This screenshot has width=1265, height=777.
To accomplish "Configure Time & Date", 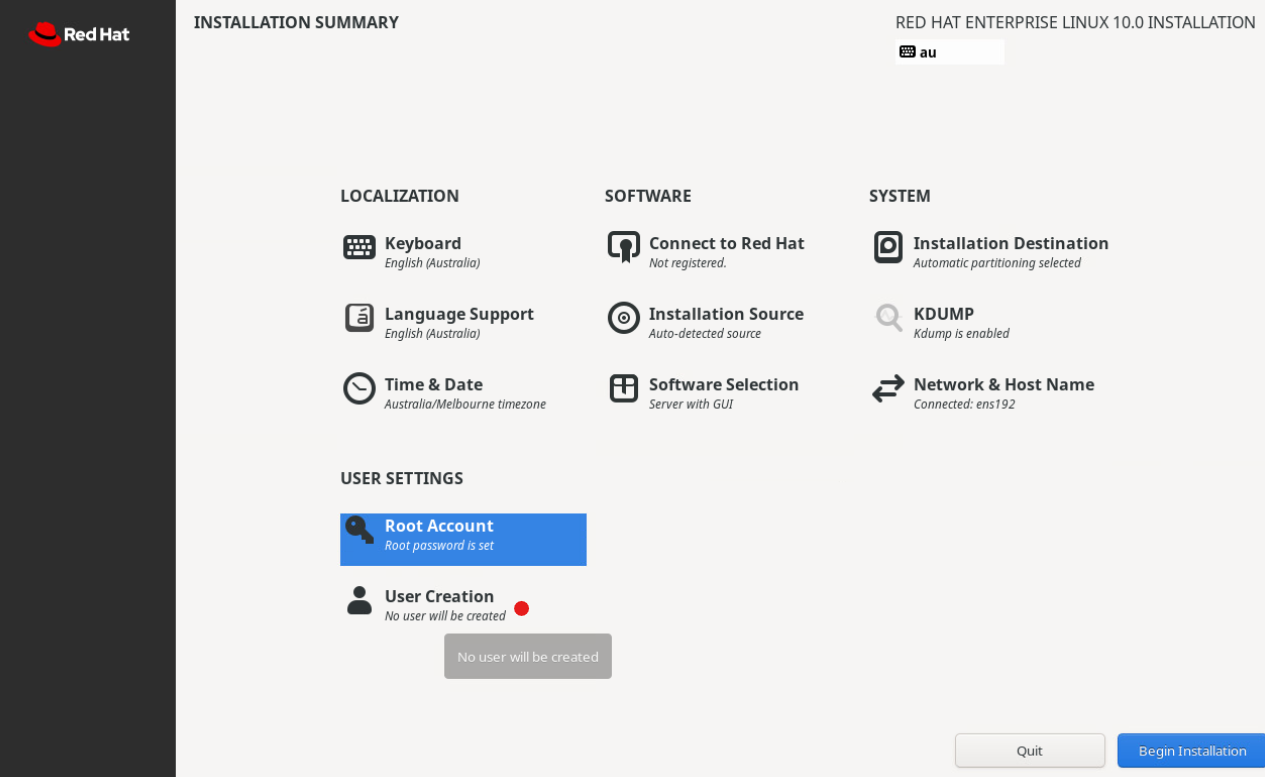I will pyautogui.click(x=463, y=392).
